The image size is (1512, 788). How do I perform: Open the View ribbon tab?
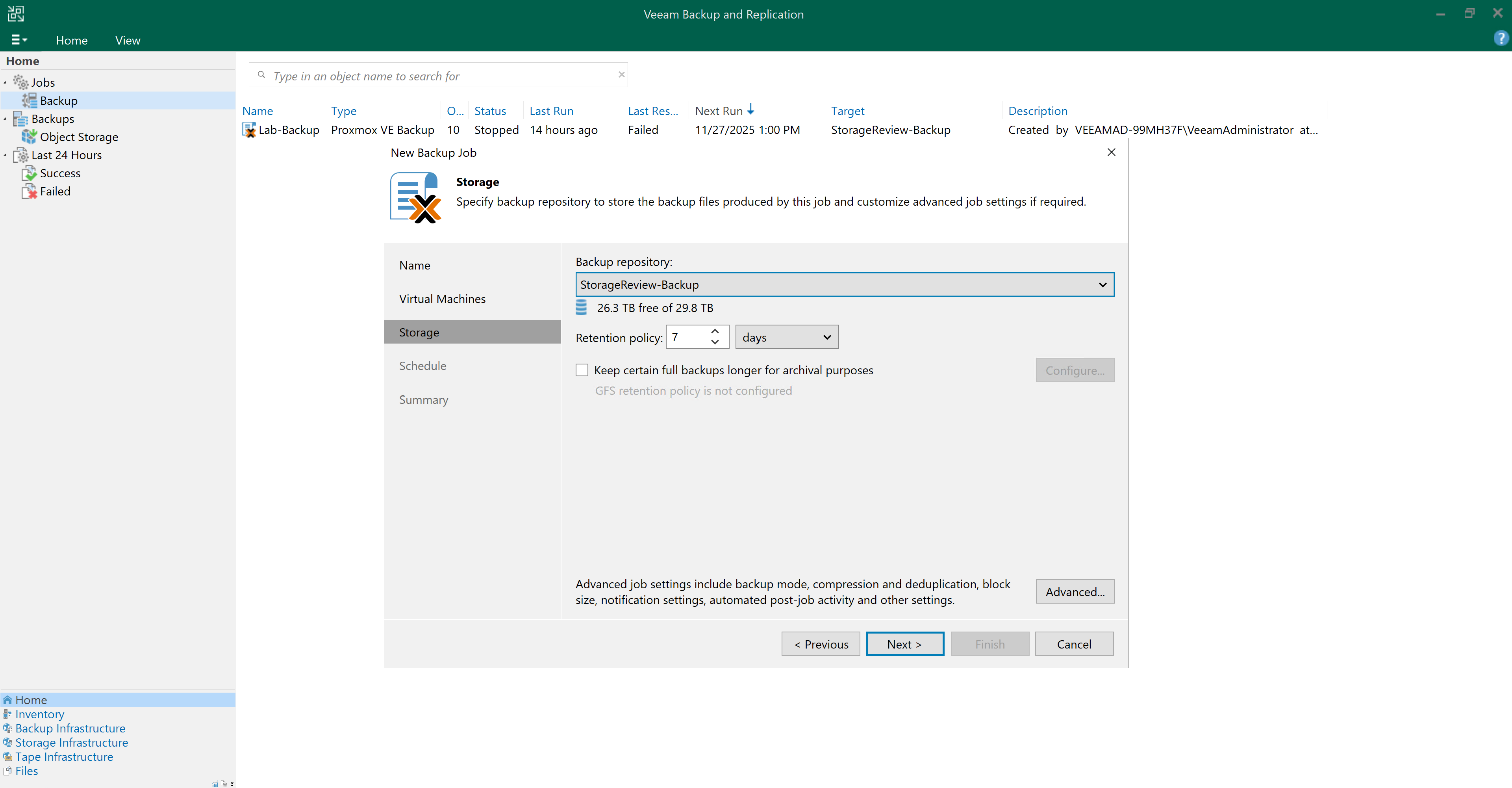click(x=127, y=40)
